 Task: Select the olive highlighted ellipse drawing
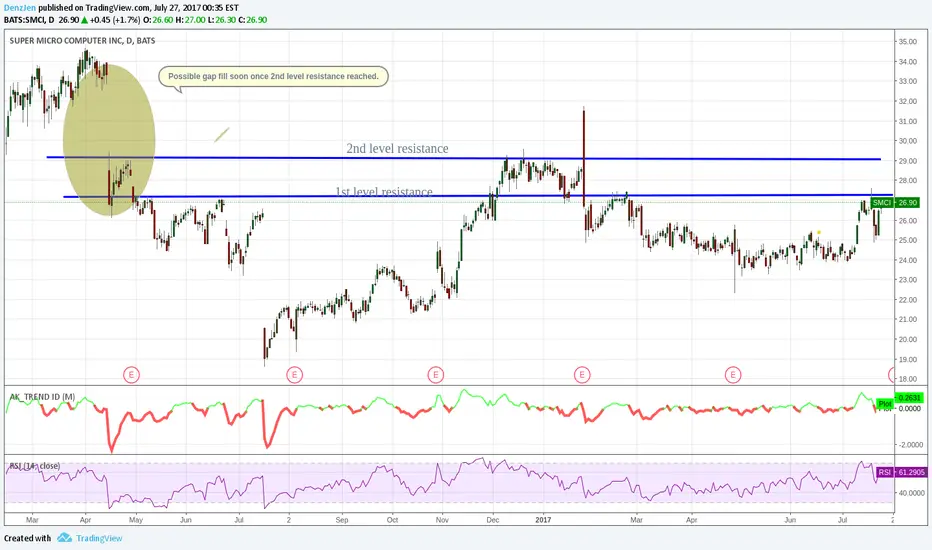coord(109,140)
